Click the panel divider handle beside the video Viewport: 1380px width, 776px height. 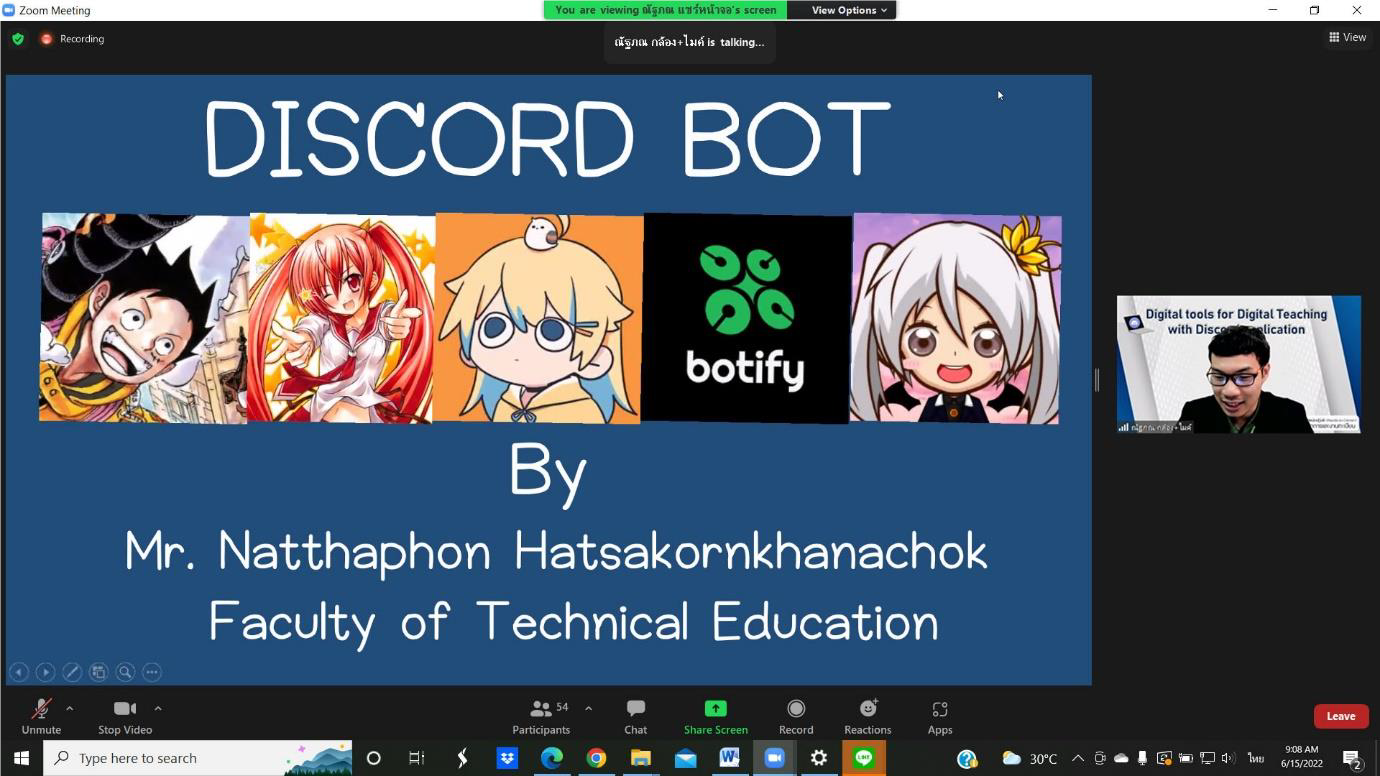pyautogui.click(x=1097, y=380)
